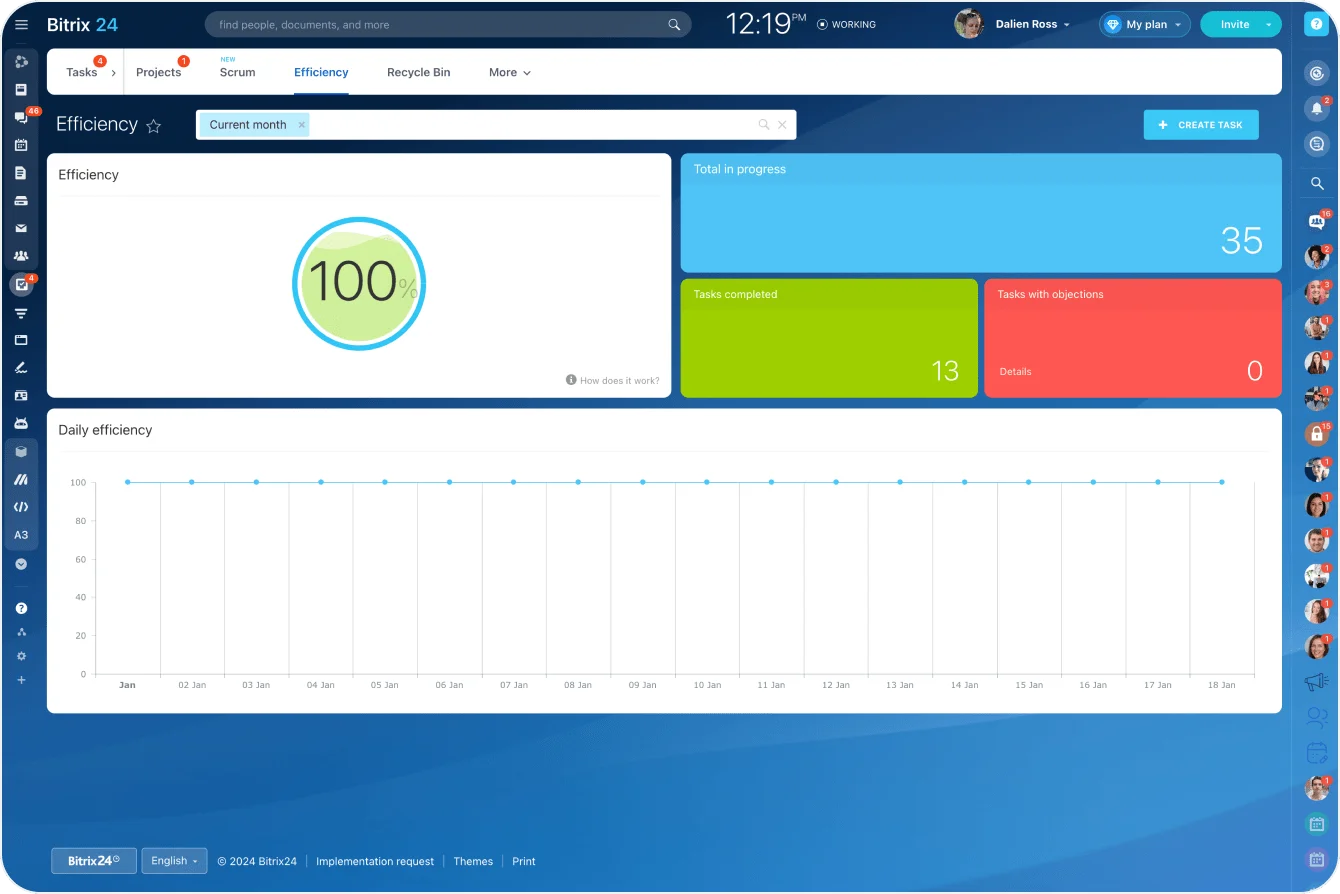Open the hamburger main menu
The image size is (1340, 894).
point(21,25)
